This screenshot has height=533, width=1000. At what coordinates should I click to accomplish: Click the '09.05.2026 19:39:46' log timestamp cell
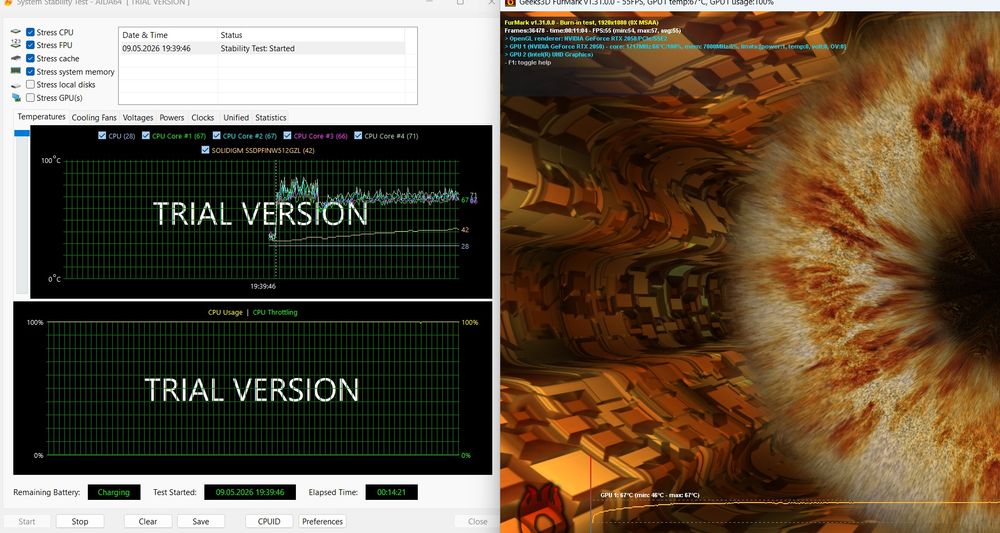[x=156, y=48]
